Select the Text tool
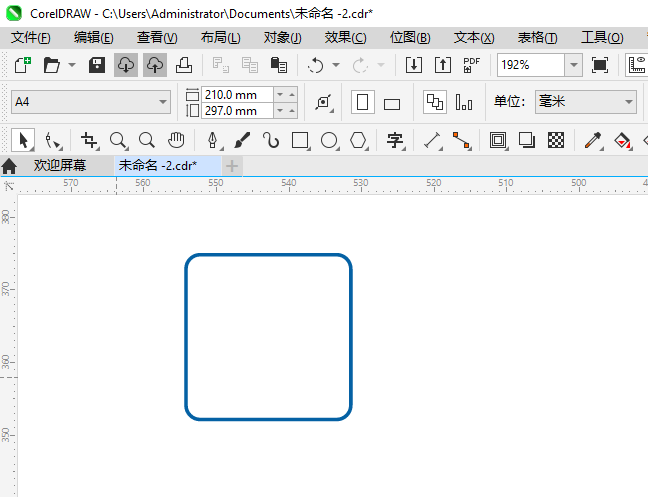The width and height of the screenshot is (648, 497). pos(395,140)
